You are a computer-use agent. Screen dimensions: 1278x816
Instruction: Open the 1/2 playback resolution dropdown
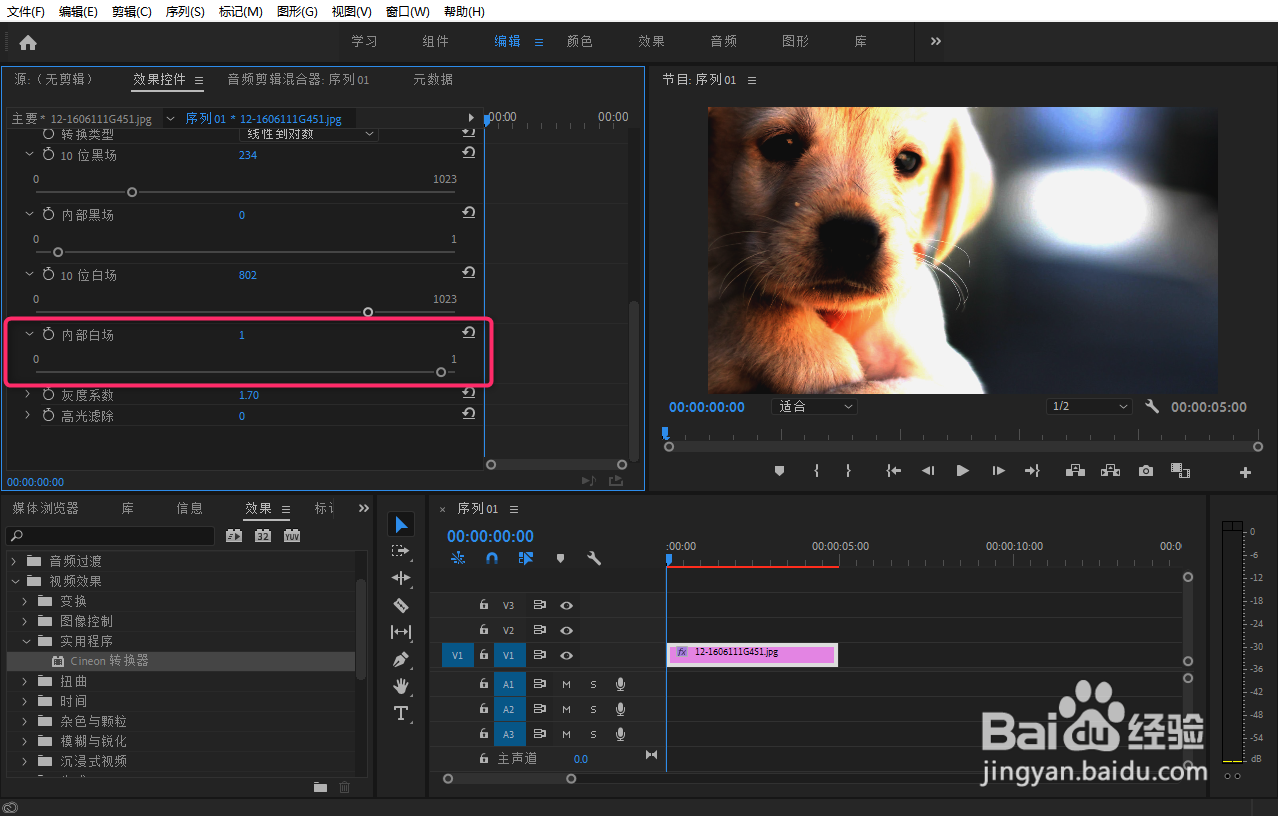(1088, 407)
